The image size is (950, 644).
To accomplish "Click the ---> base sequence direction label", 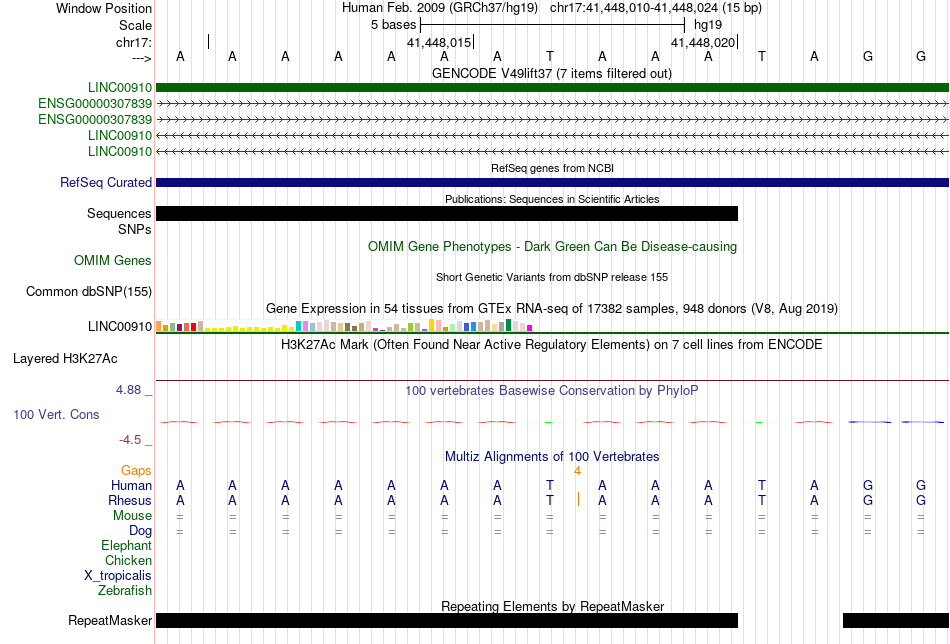I will pos(141,58).
